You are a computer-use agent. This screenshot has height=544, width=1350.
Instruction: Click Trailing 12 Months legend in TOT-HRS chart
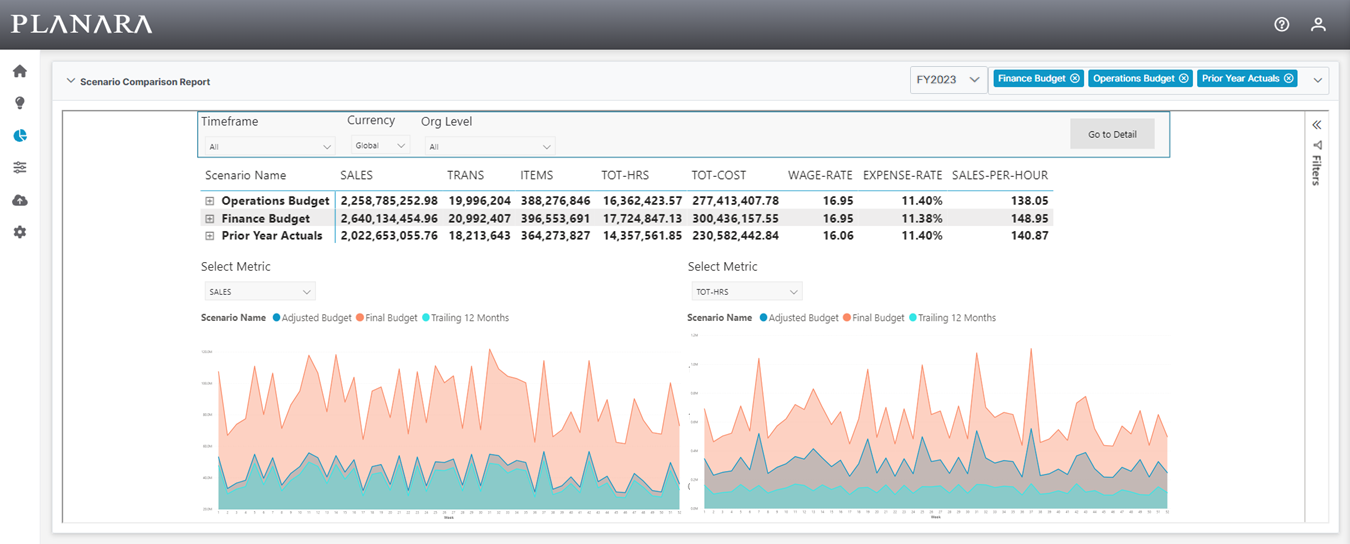952,318
